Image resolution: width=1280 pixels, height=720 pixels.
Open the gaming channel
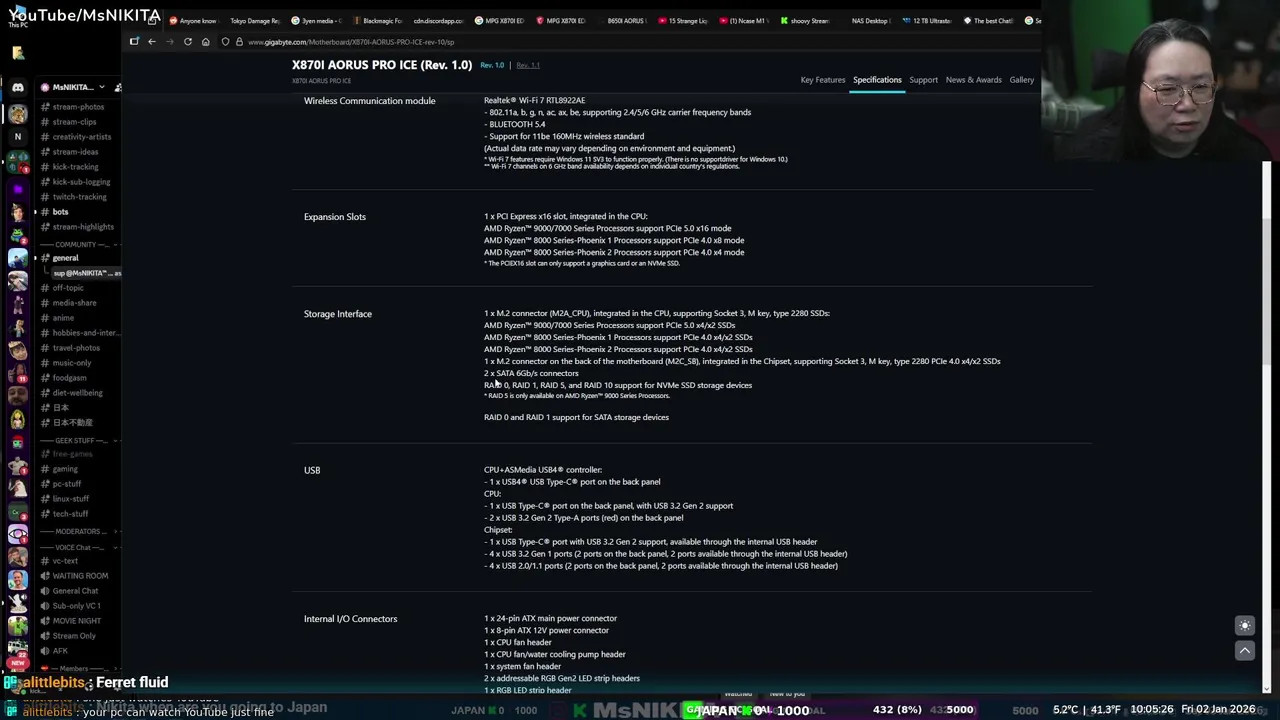65,468
